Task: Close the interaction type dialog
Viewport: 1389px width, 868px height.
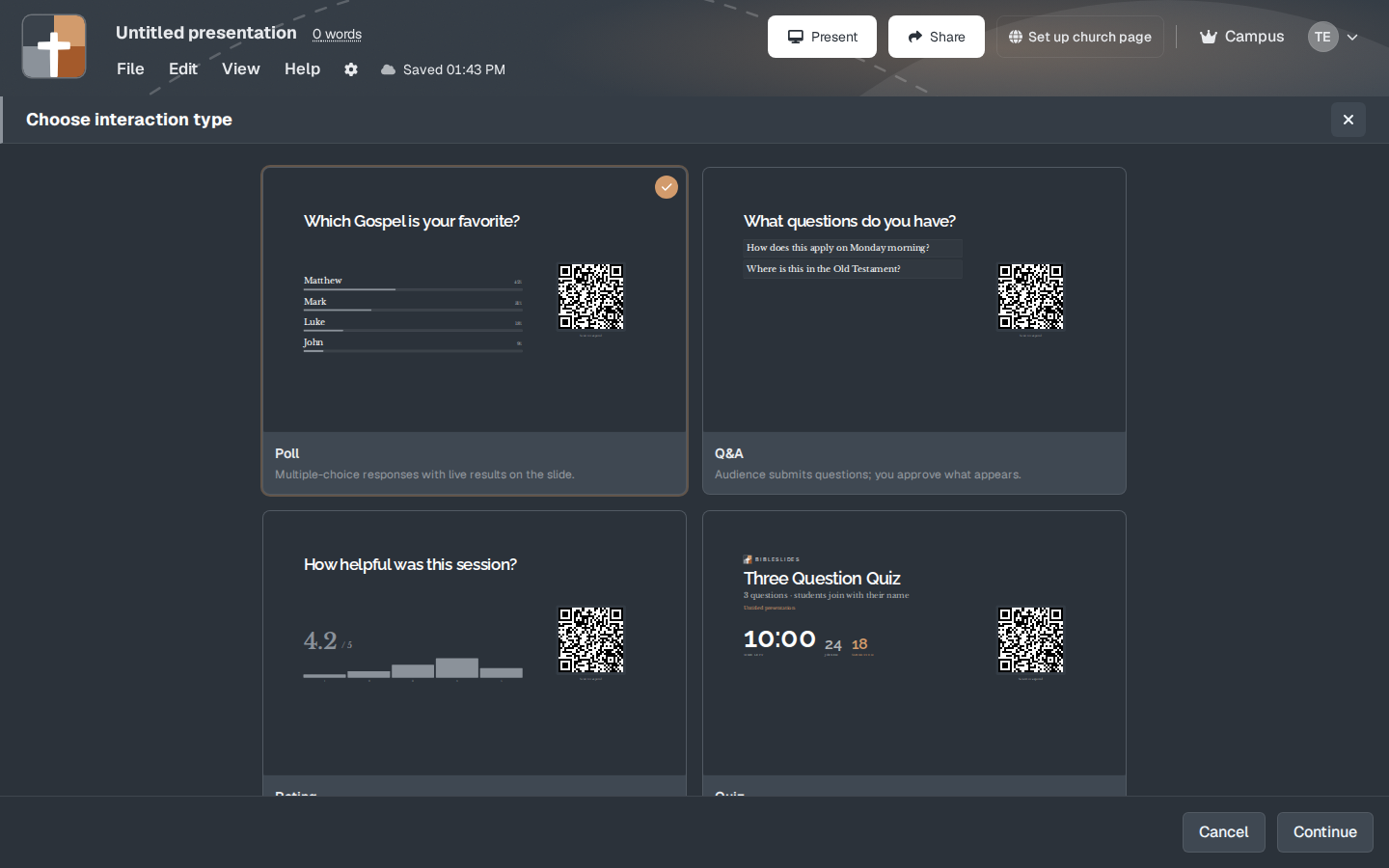Action: click(1348, 120)
